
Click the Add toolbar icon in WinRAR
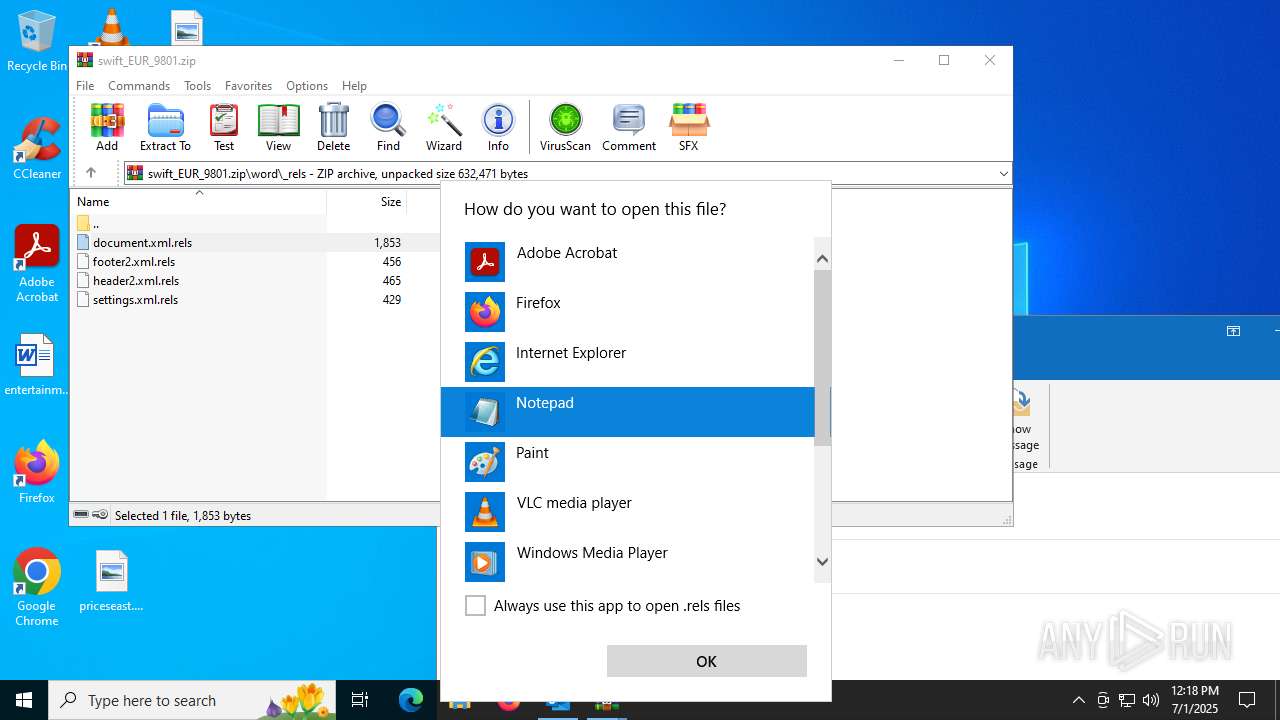point(107,127)
